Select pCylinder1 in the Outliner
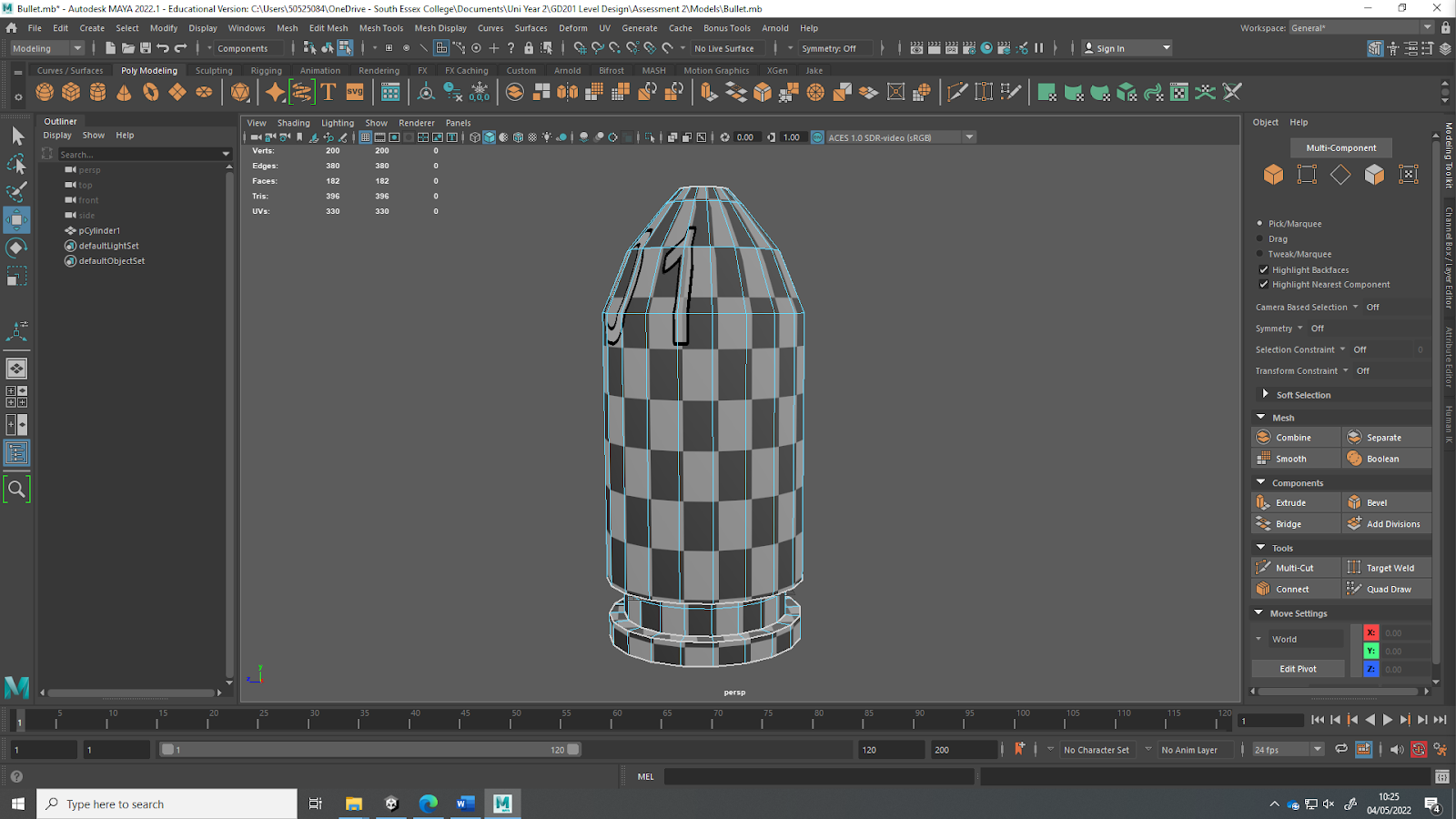 pos(99,230)
